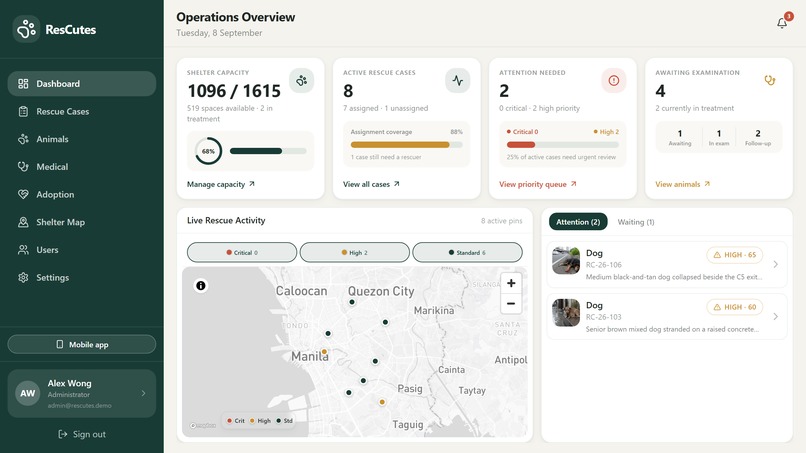Click the HIGH - 65 priority badge
This screenshot has width=806, height=453.
[x=735, y=255]
